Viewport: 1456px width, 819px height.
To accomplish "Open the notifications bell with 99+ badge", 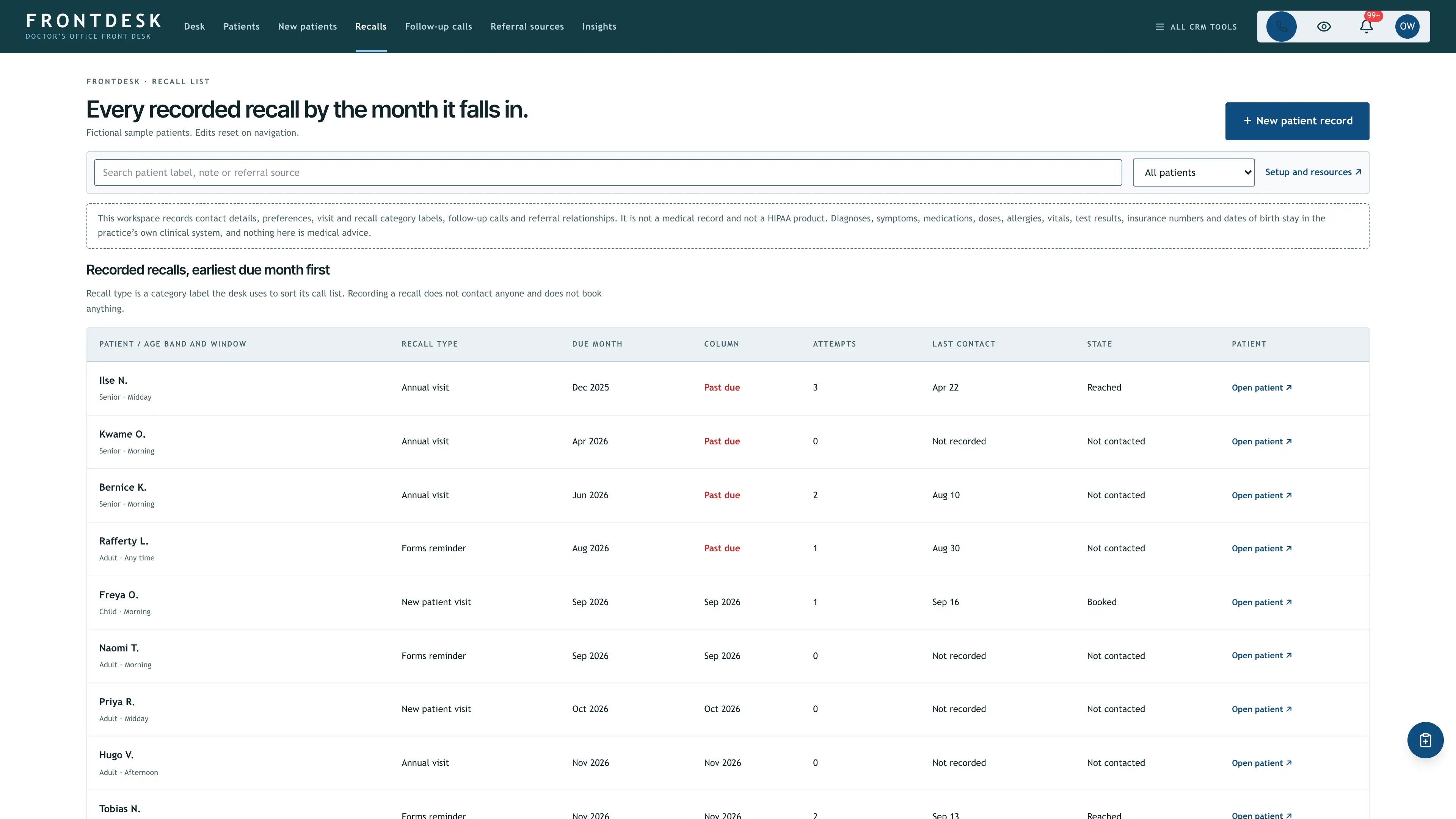I will pos(1366,27).
